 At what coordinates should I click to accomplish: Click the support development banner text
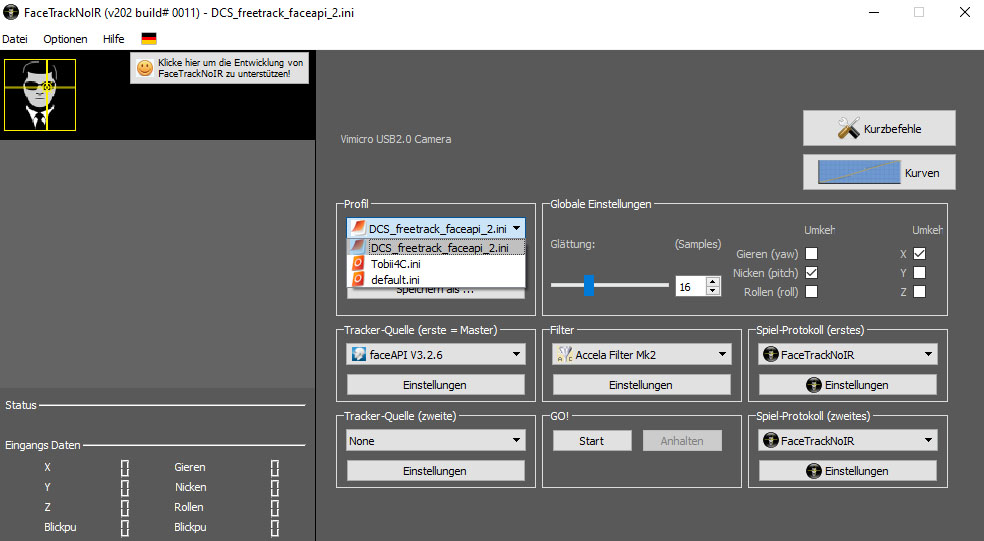pyautogui.click(x=230, y=68)
